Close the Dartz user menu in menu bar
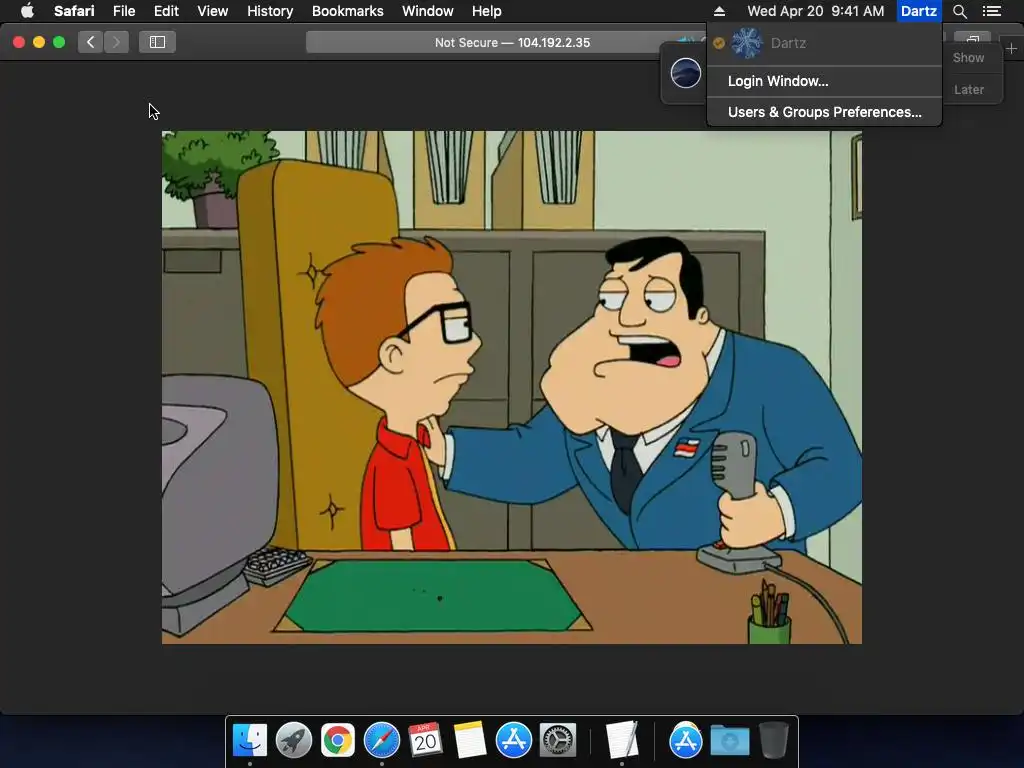 [x=919, y=11]
